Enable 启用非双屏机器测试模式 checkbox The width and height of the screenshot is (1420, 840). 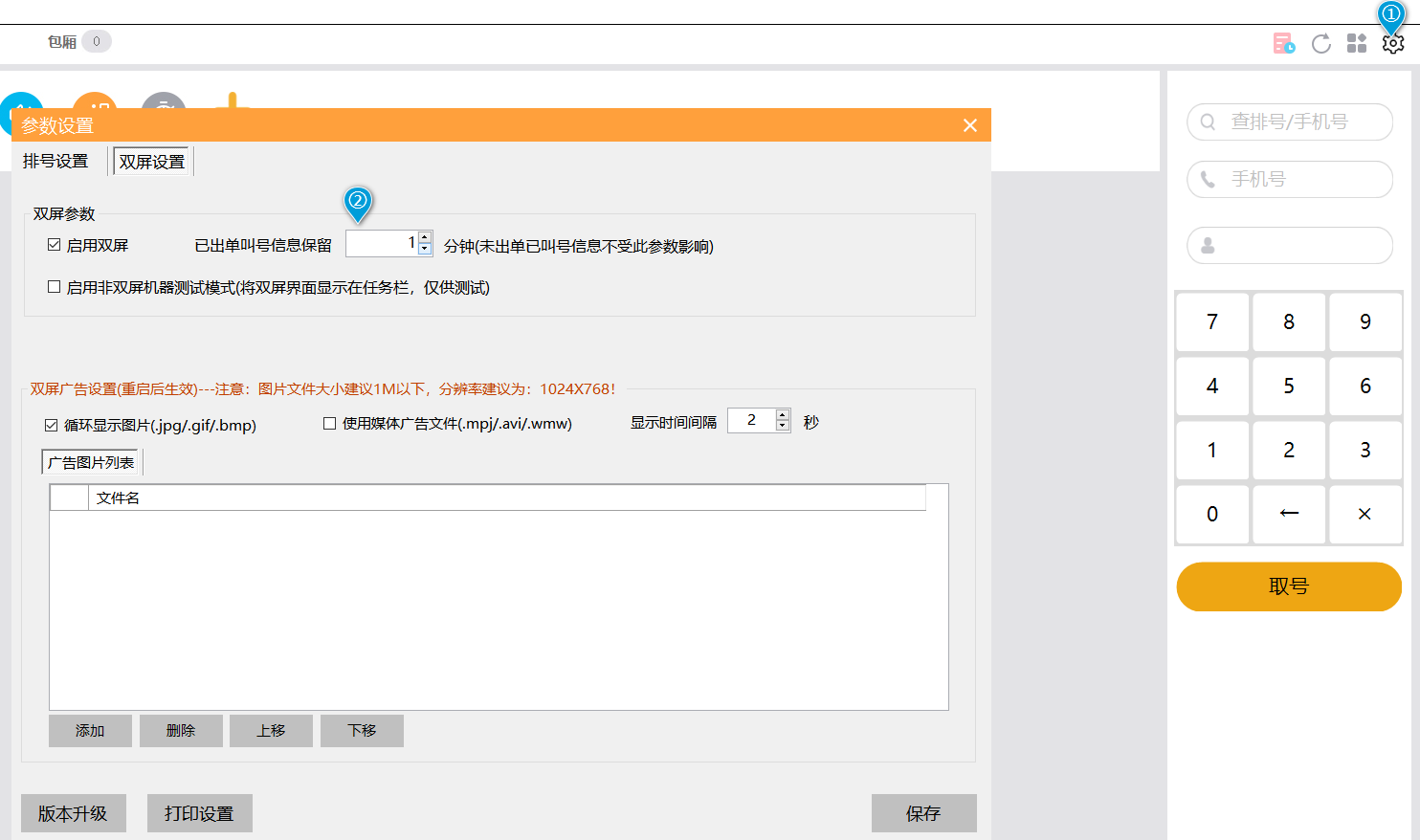click(x=55, y=287)
